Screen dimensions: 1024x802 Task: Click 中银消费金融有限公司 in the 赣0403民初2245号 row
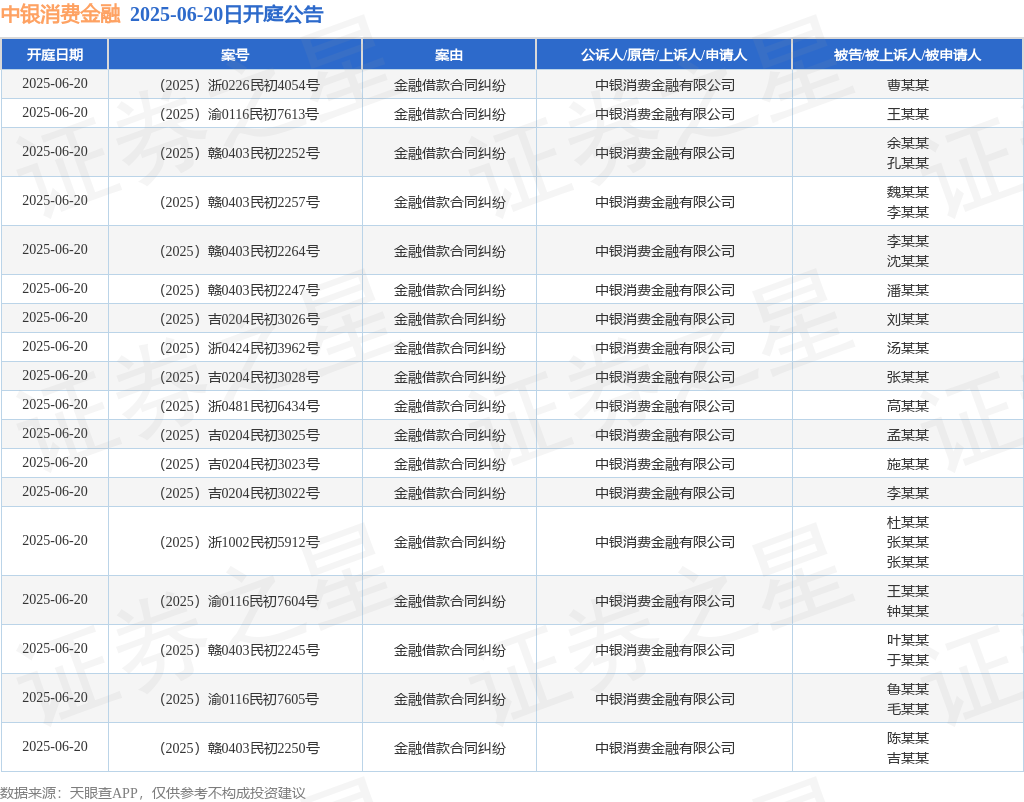point(665,650)
